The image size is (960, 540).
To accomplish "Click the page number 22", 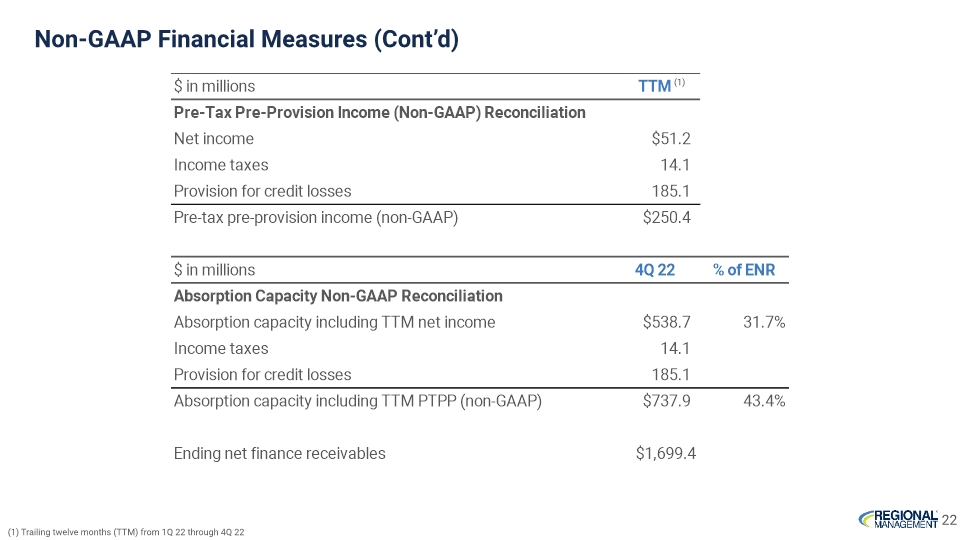I will point(950,519).
